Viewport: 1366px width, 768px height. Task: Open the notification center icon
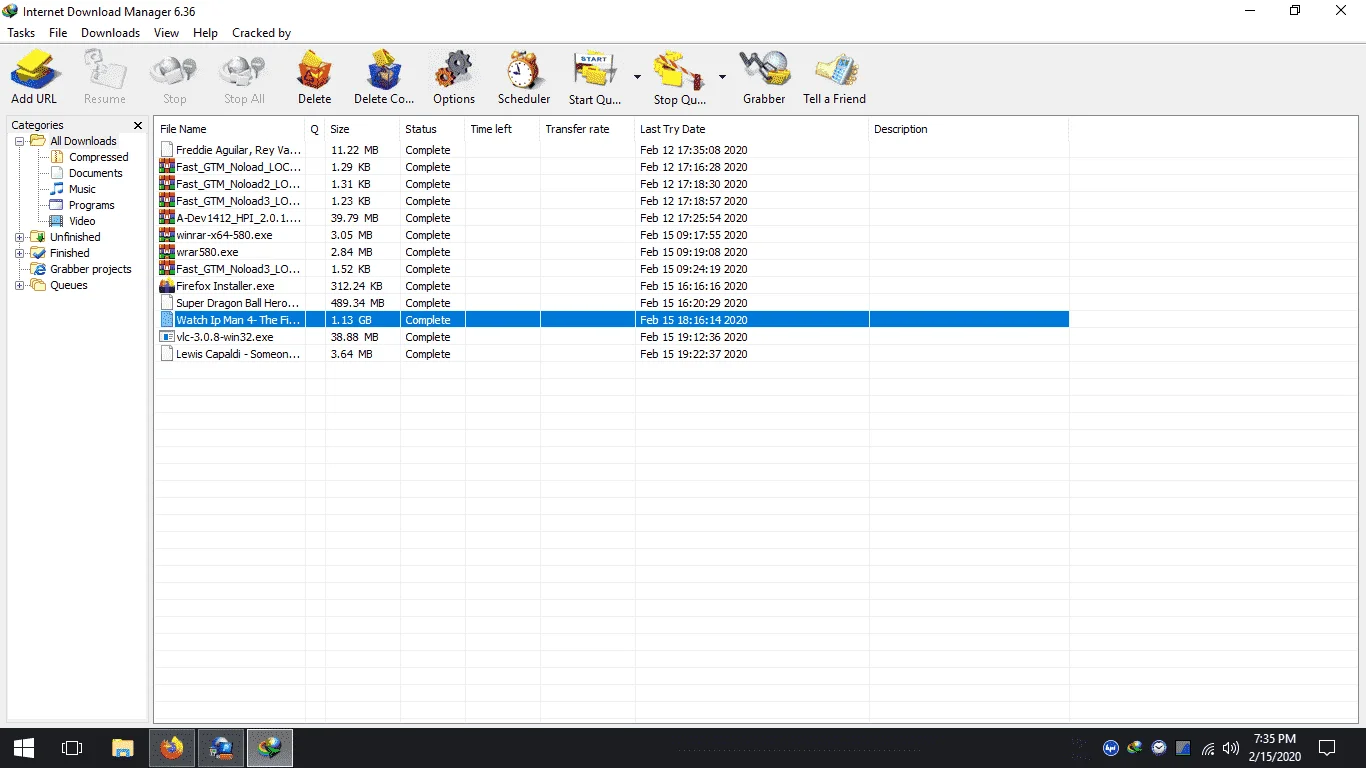(x=1327, y=748)
